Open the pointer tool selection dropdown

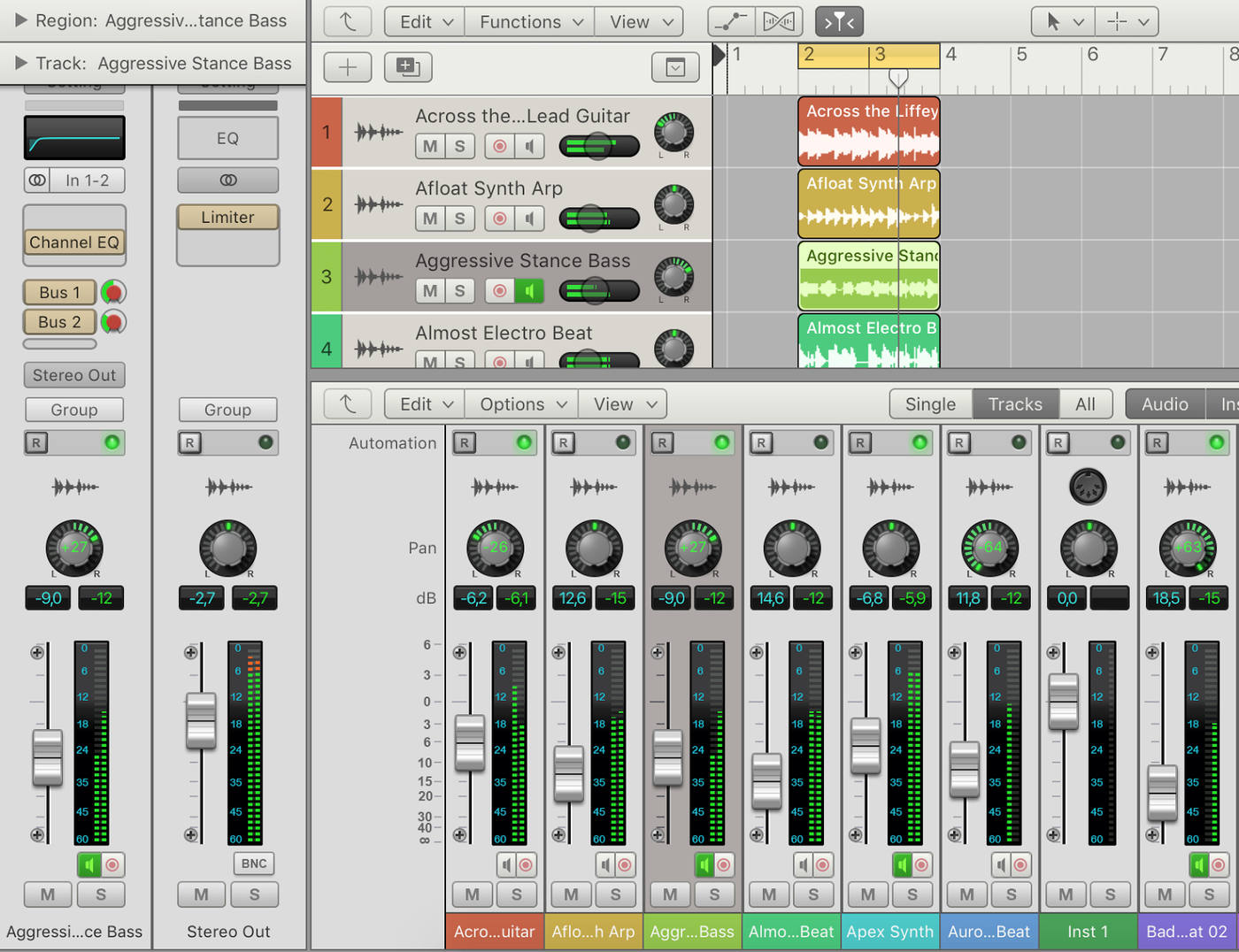pos(1064,21)
